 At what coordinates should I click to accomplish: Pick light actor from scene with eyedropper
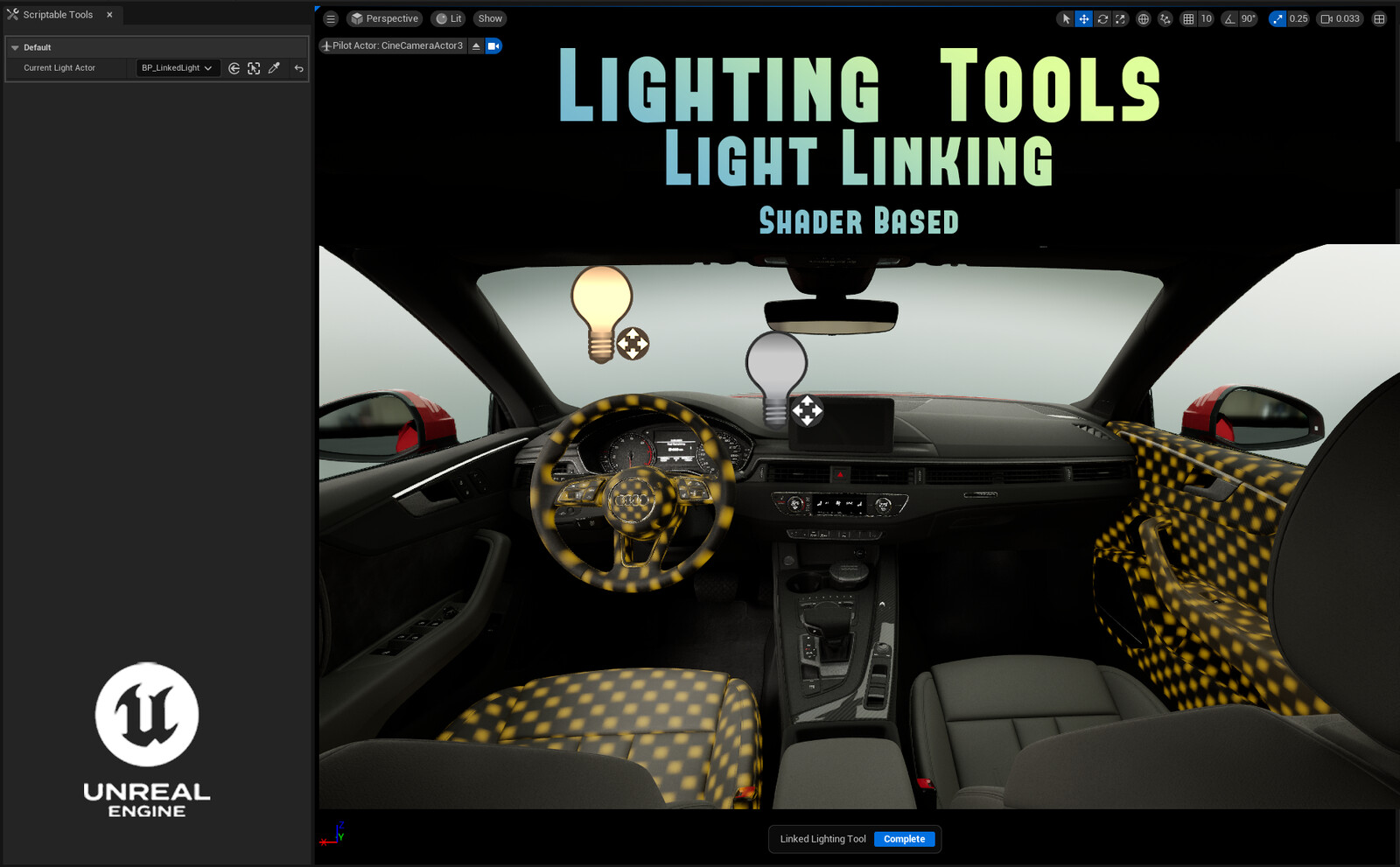(274, 68)
